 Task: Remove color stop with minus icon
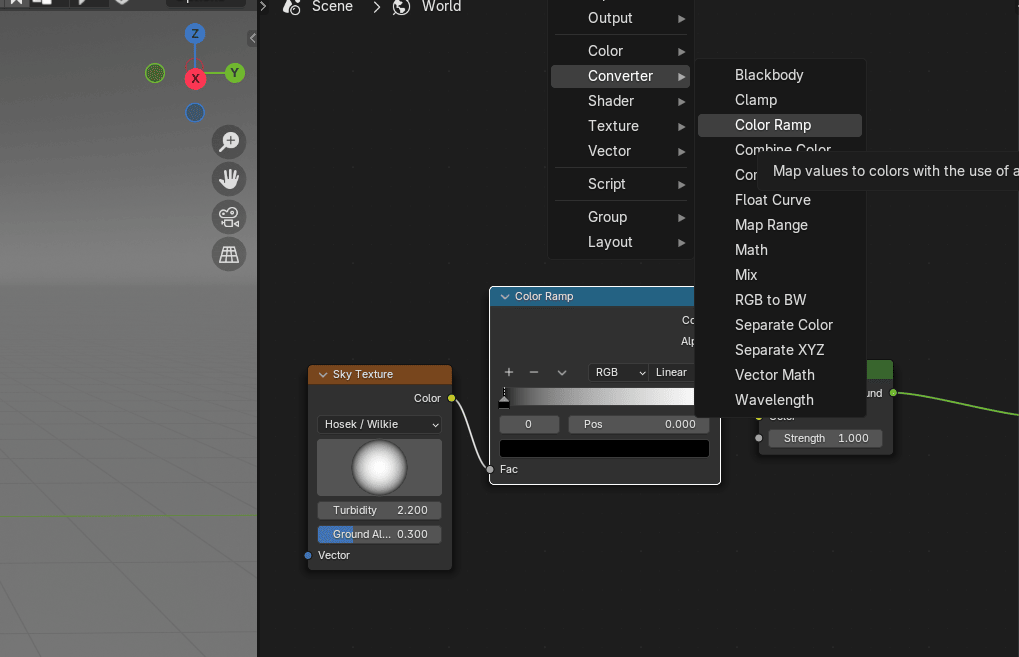click(x=534, y=372)
